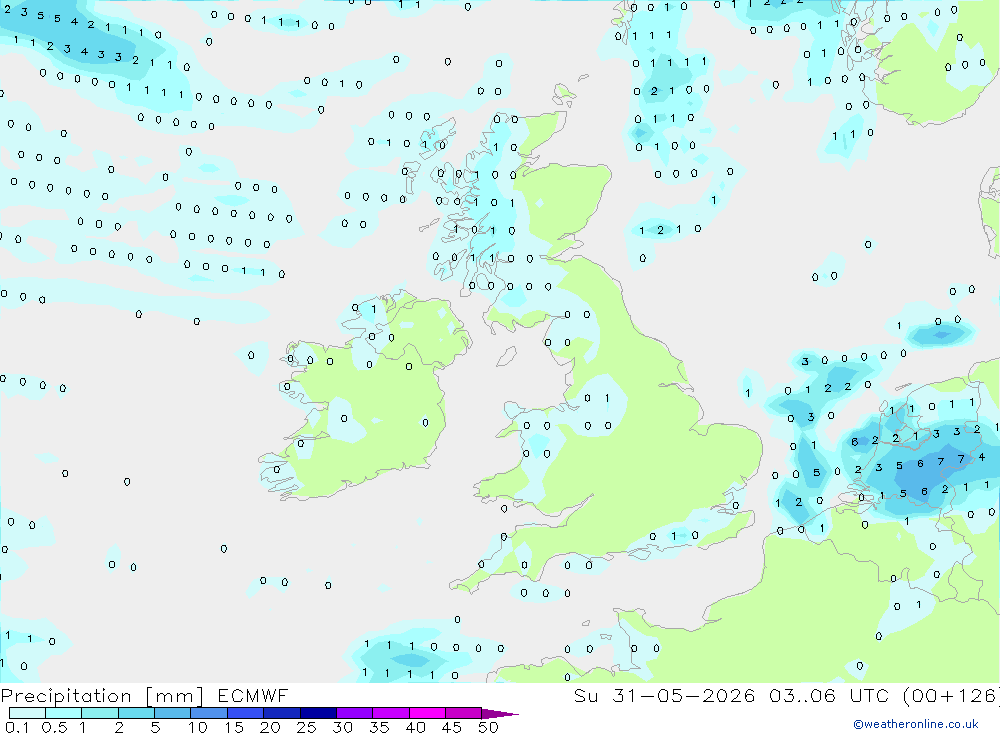The width and height of the screenshot is (1000, 733).
Task: Click the '[mm]' unit label
Action: tap(175, 696)
